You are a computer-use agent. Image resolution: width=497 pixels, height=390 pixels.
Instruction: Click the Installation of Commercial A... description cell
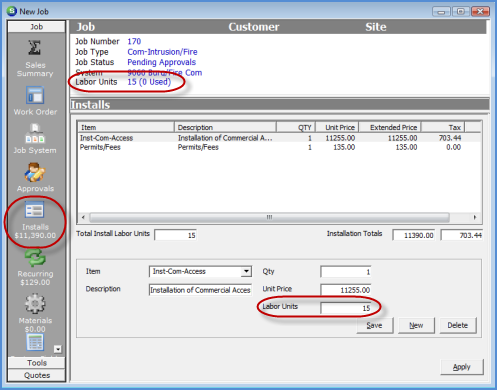(225, 138)
